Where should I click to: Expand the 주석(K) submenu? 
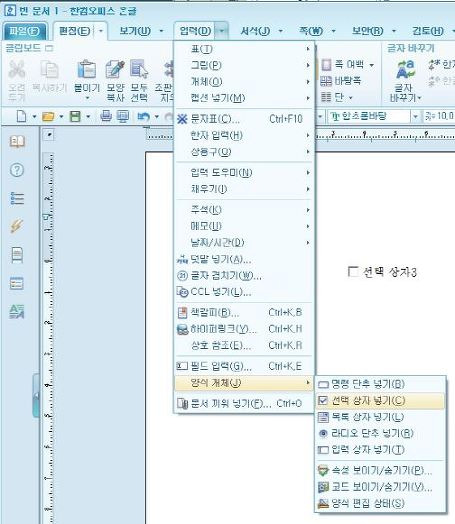[x=244, y=210]
